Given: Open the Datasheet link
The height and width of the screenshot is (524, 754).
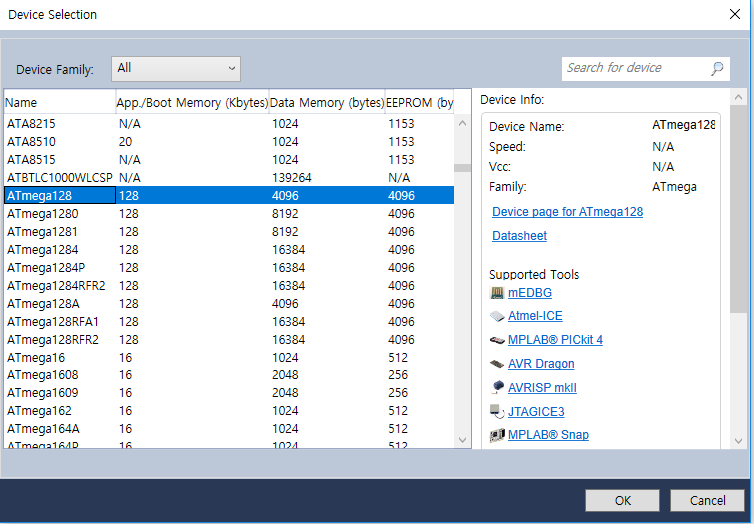Looking at the screenshot, I should [x=519, y=236].
